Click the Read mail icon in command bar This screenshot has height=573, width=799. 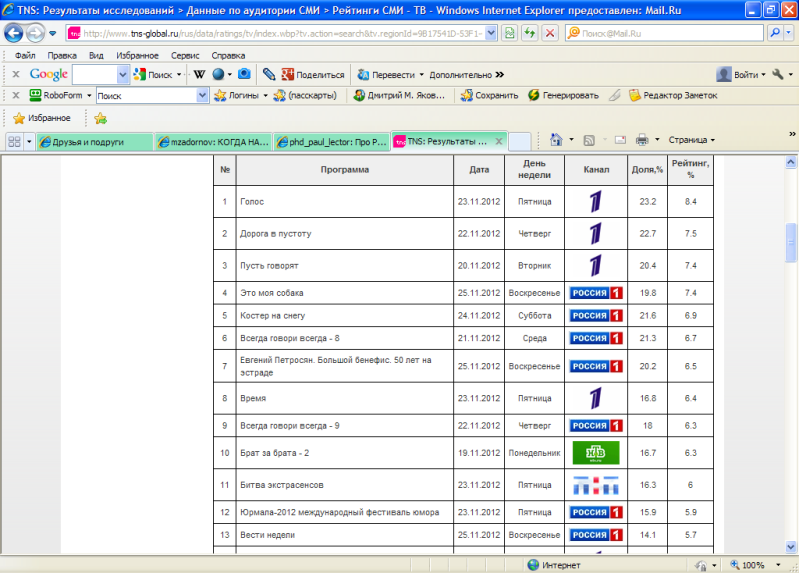click(620, 140)
